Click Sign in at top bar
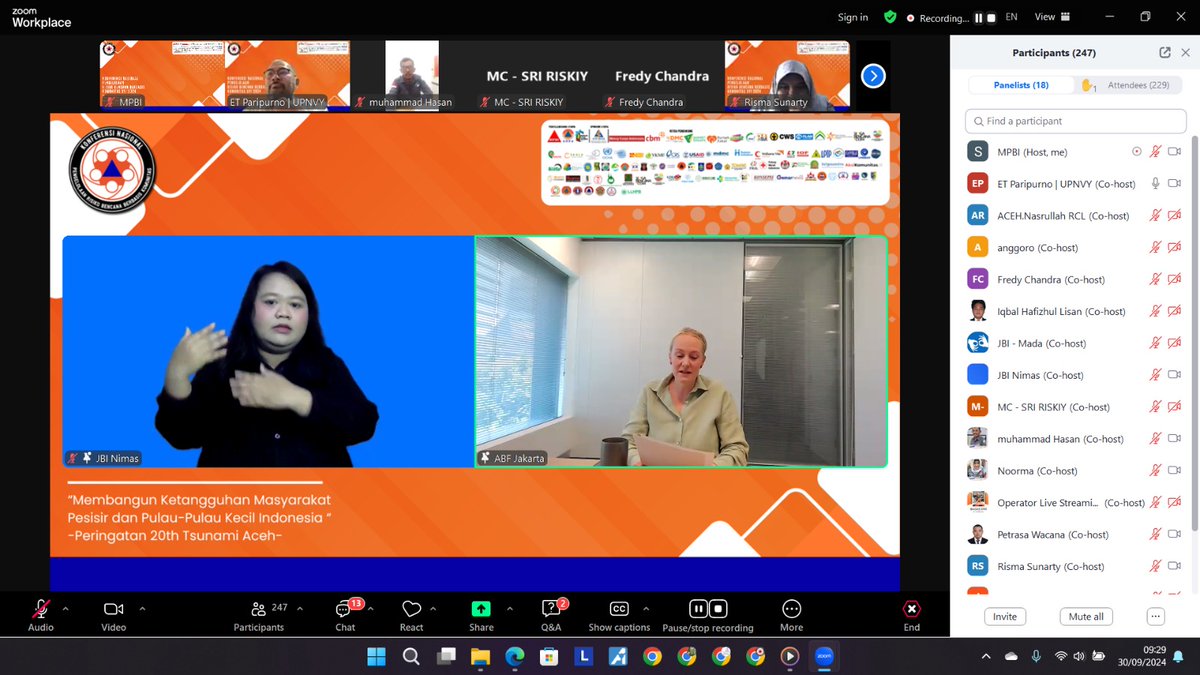Image resolution: width=1200 pixels, height=675 pixels. [x=853, y=17]
